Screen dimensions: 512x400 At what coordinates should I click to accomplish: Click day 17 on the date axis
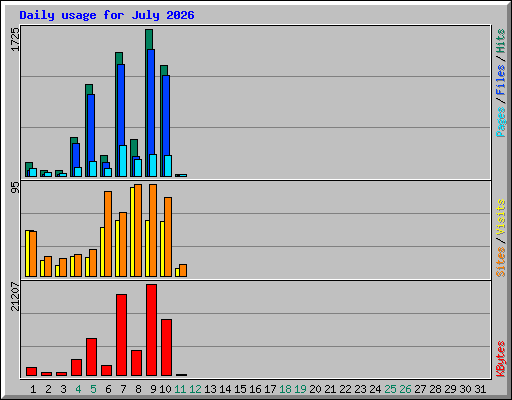(270, 389)
